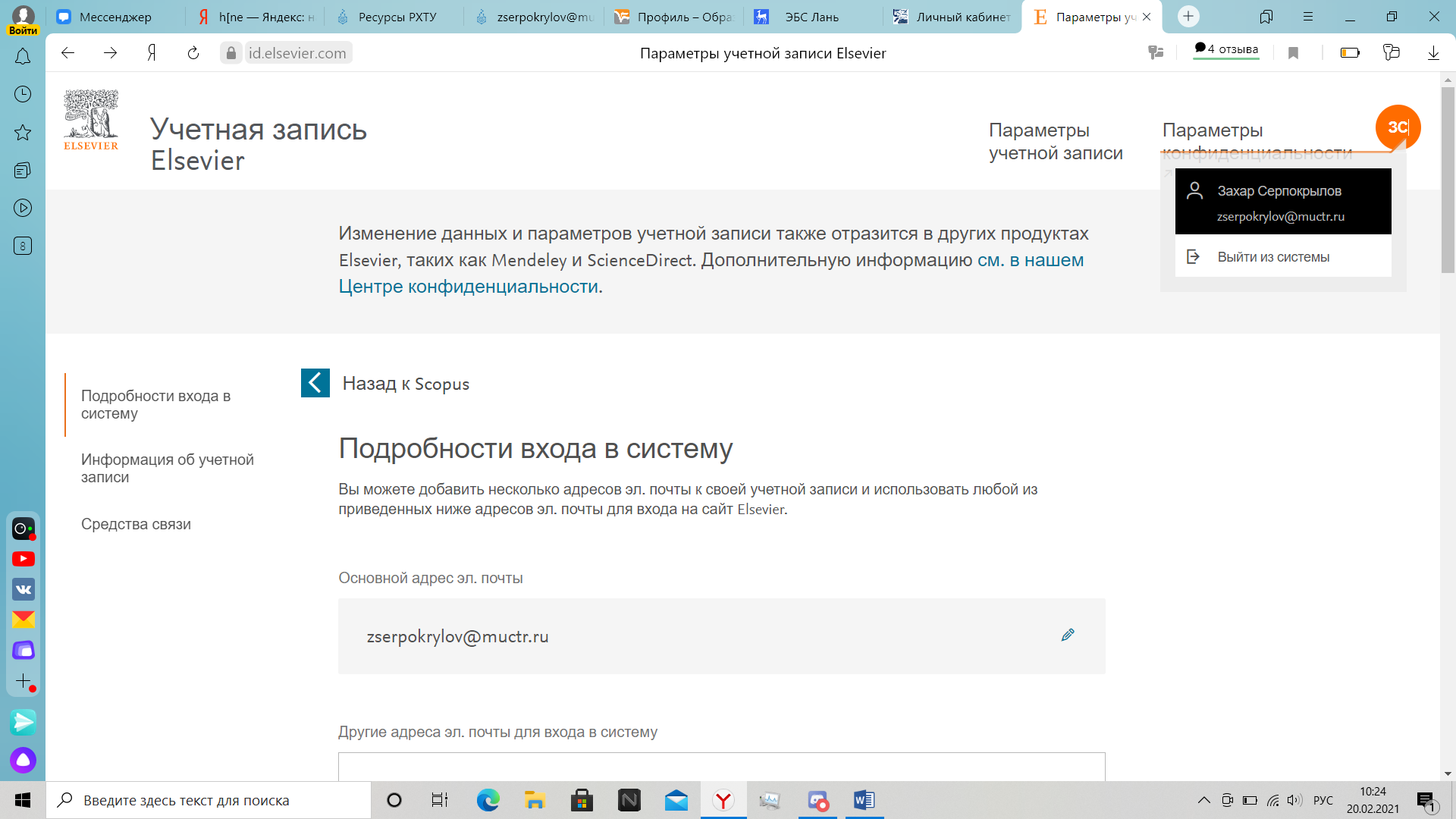Open VK from the browser sidebar

point(23,589)
